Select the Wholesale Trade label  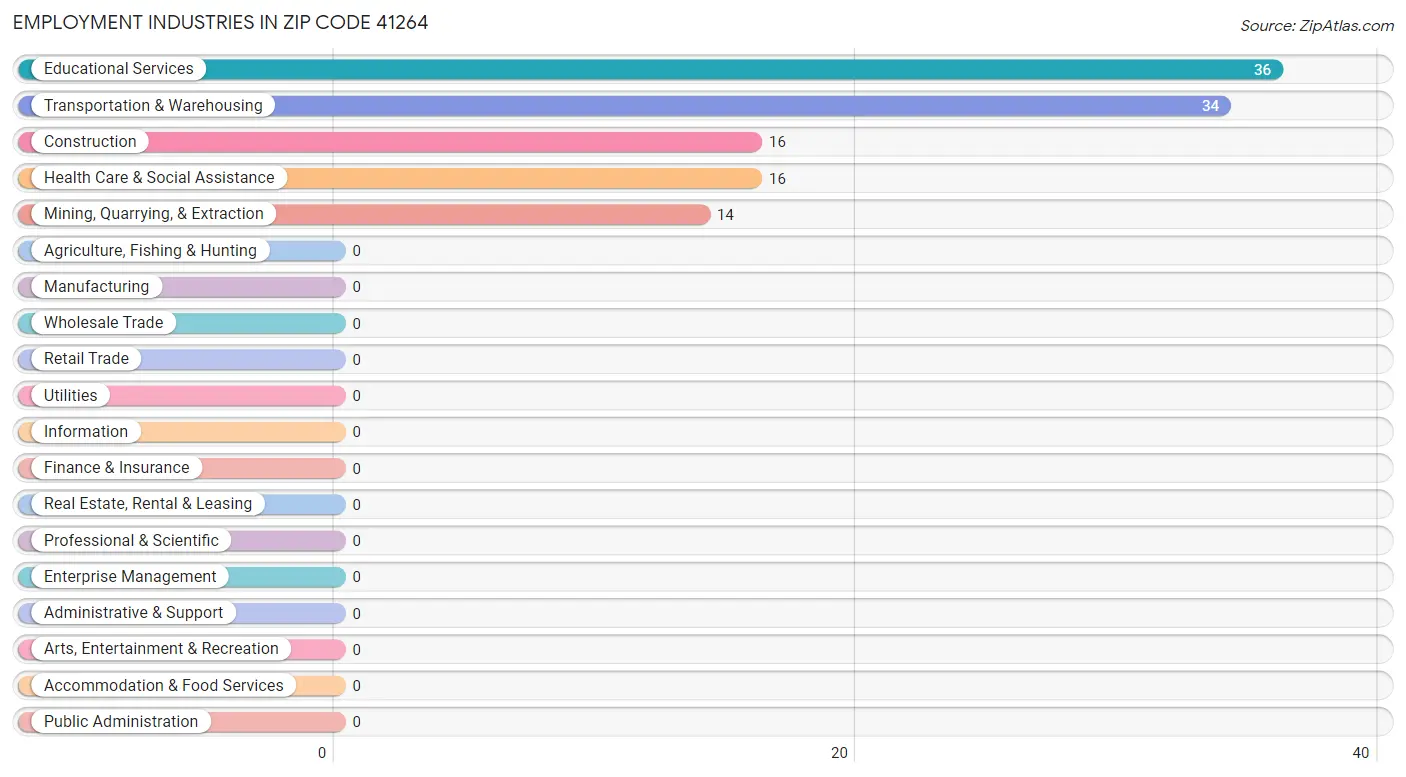(103, 323)
